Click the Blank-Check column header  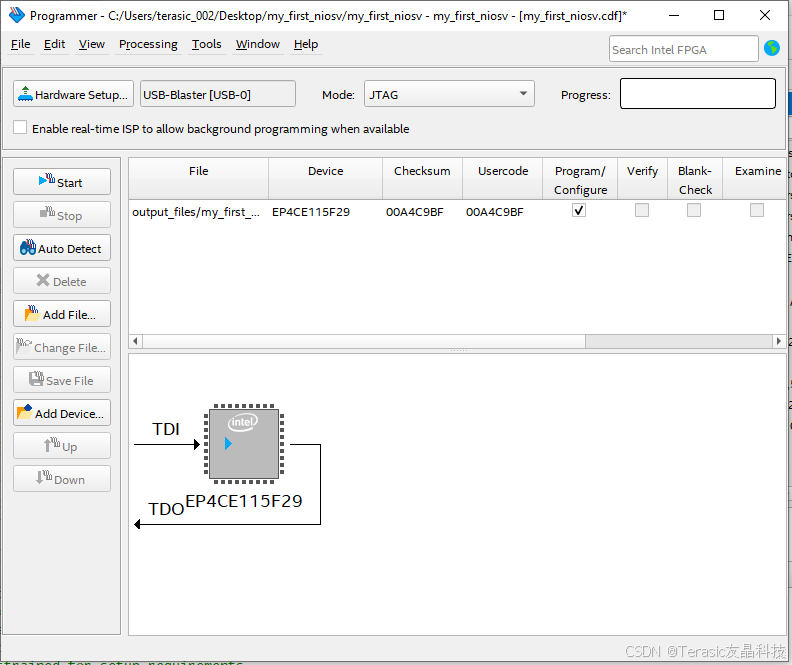point(695,179)
